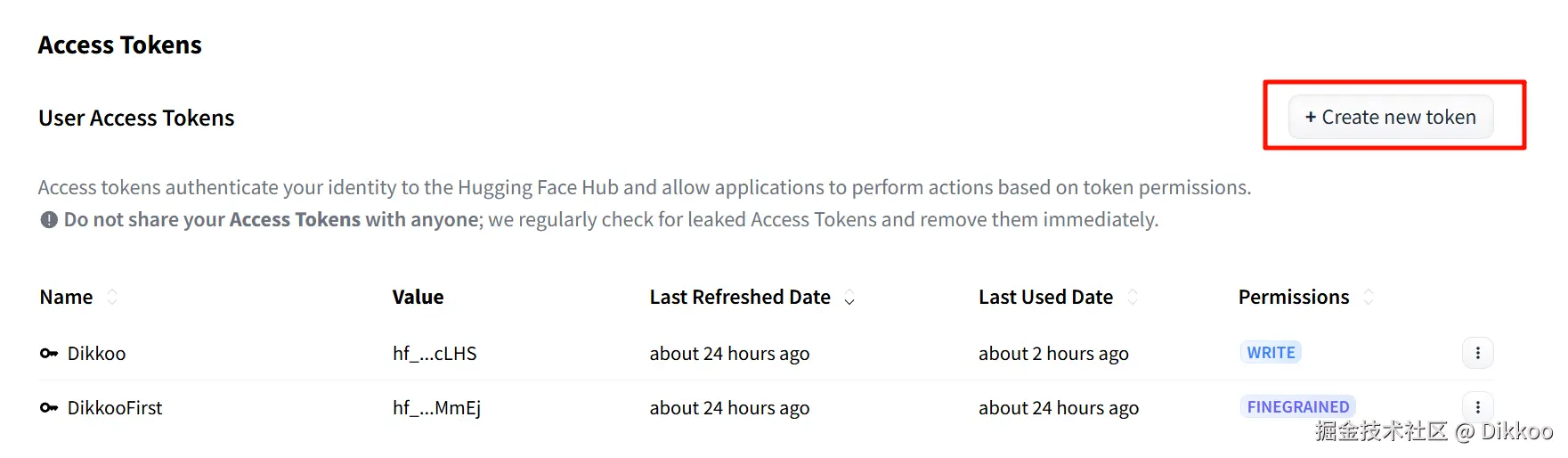Click the warning info icon before 'Do not share'
Screen dimensions: 1568x458
(x=49, y=220)
